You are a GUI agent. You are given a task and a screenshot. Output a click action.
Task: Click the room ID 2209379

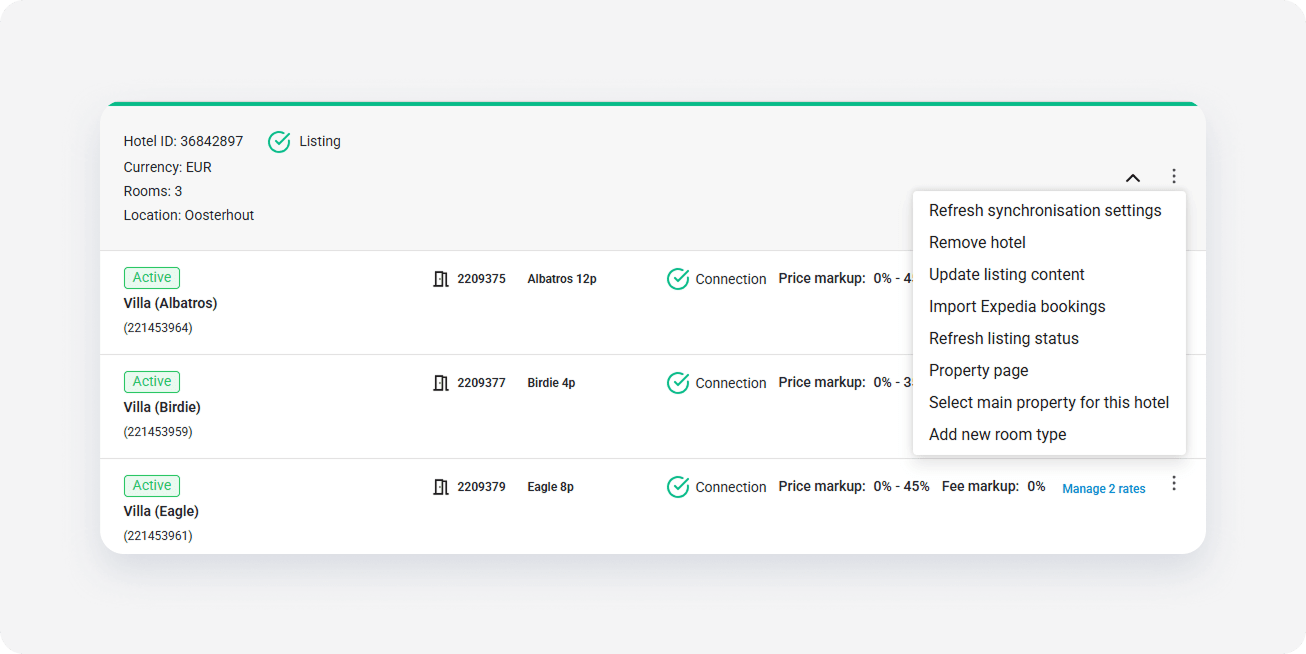pyautogui.click(x=482, y=487)
